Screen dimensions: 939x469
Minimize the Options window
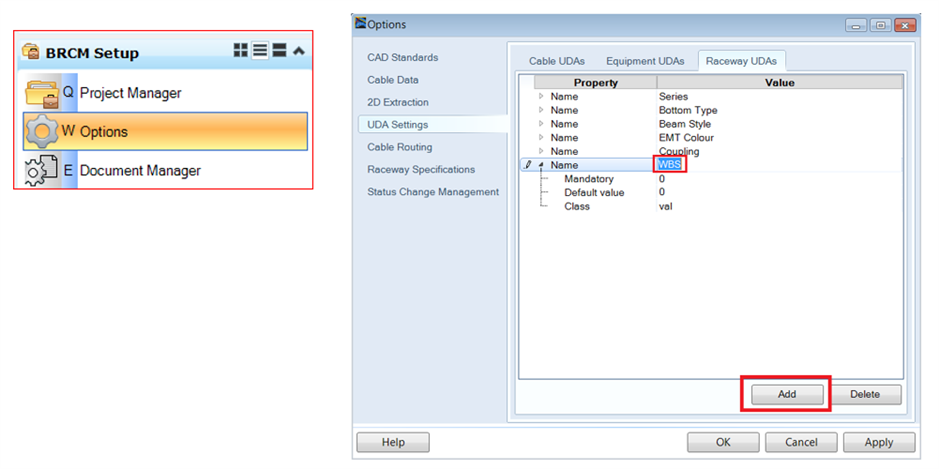point(856,25)
